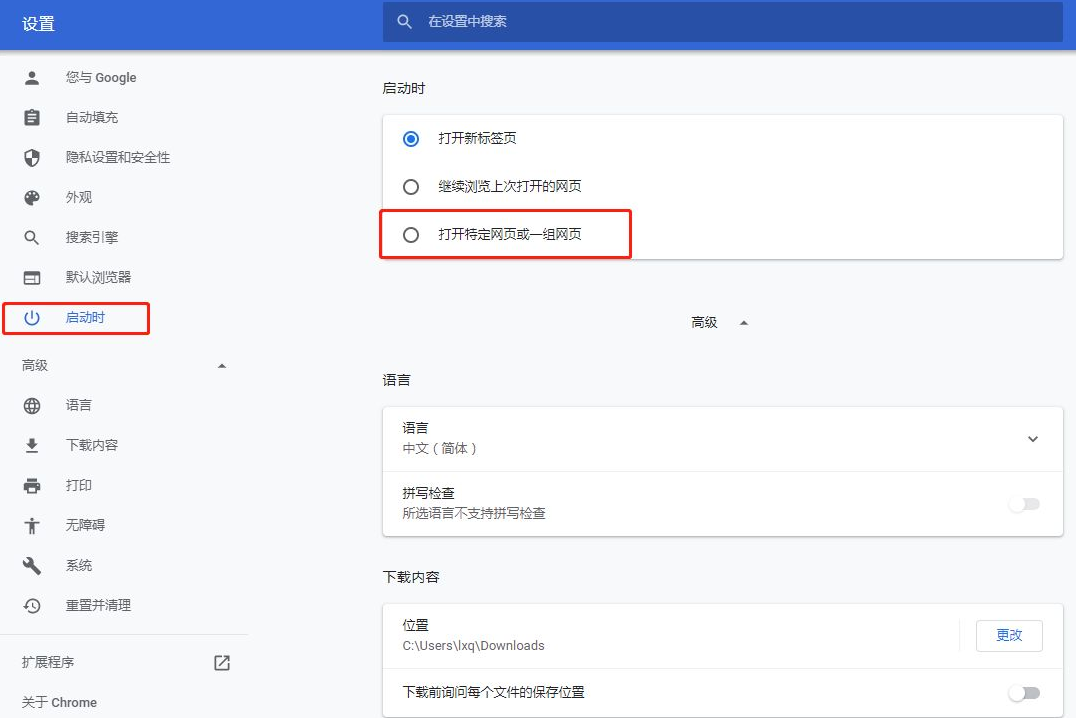Select the 系统 wrench icon
The width and height of the screenshot is (1076, 718).
[31, 565]
